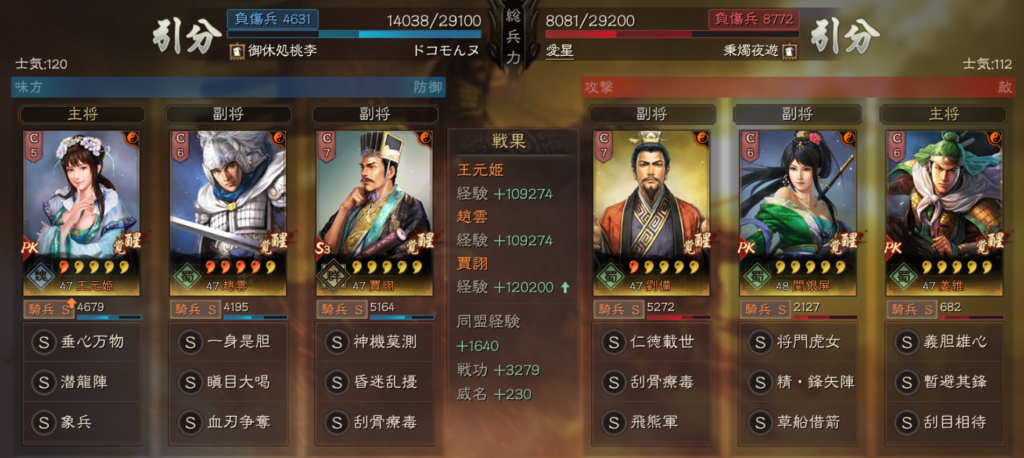Select 賈詡's card portrait
The height and width of the screenshot is (458, 1024).
pyautogui.click(x=374, y=212)
